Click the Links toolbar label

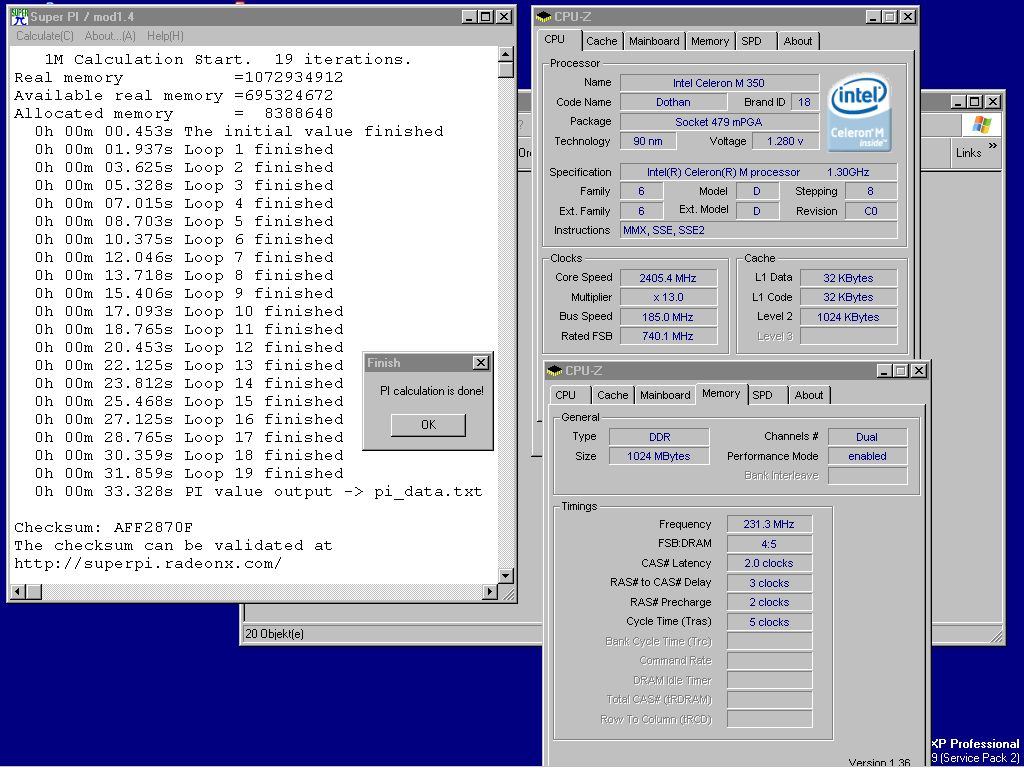click(968, 153)
